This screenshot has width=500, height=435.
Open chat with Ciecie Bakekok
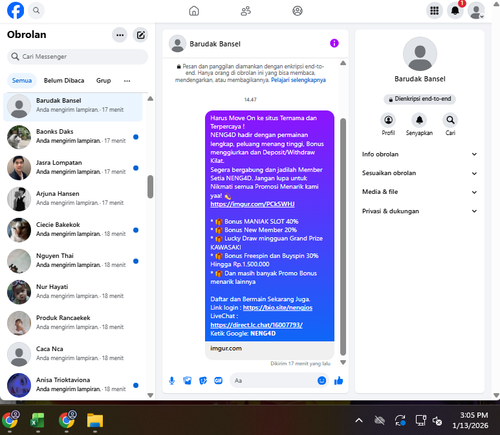73,229
